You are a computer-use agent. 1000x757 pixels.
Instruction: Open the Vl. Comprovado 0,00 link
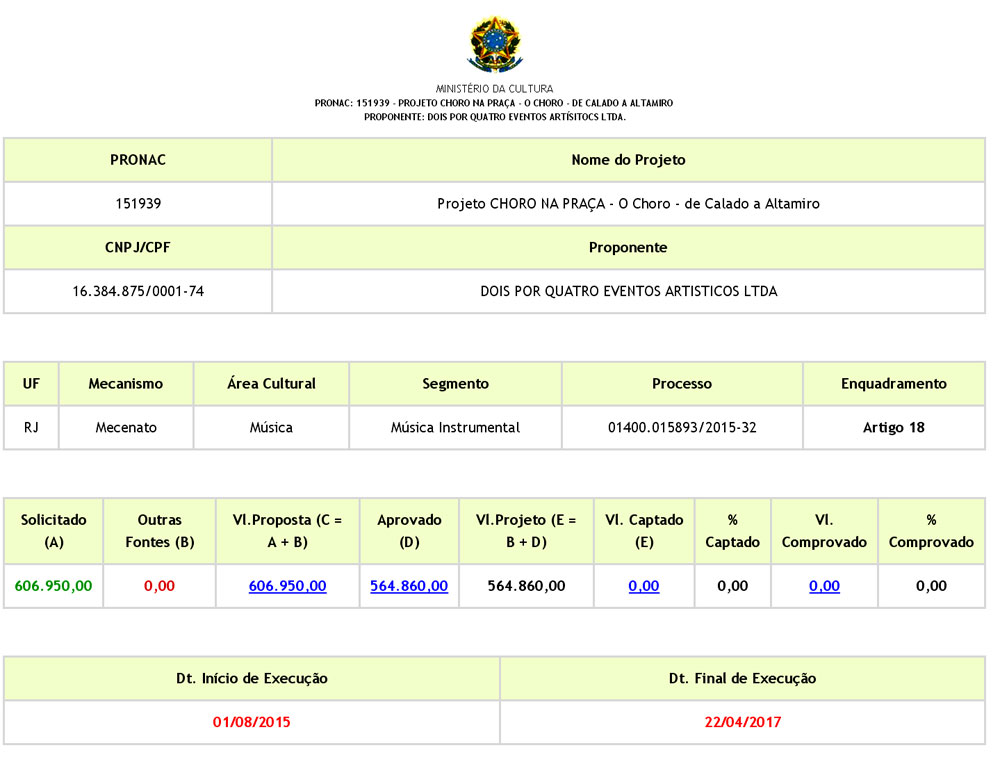[824, 585]
